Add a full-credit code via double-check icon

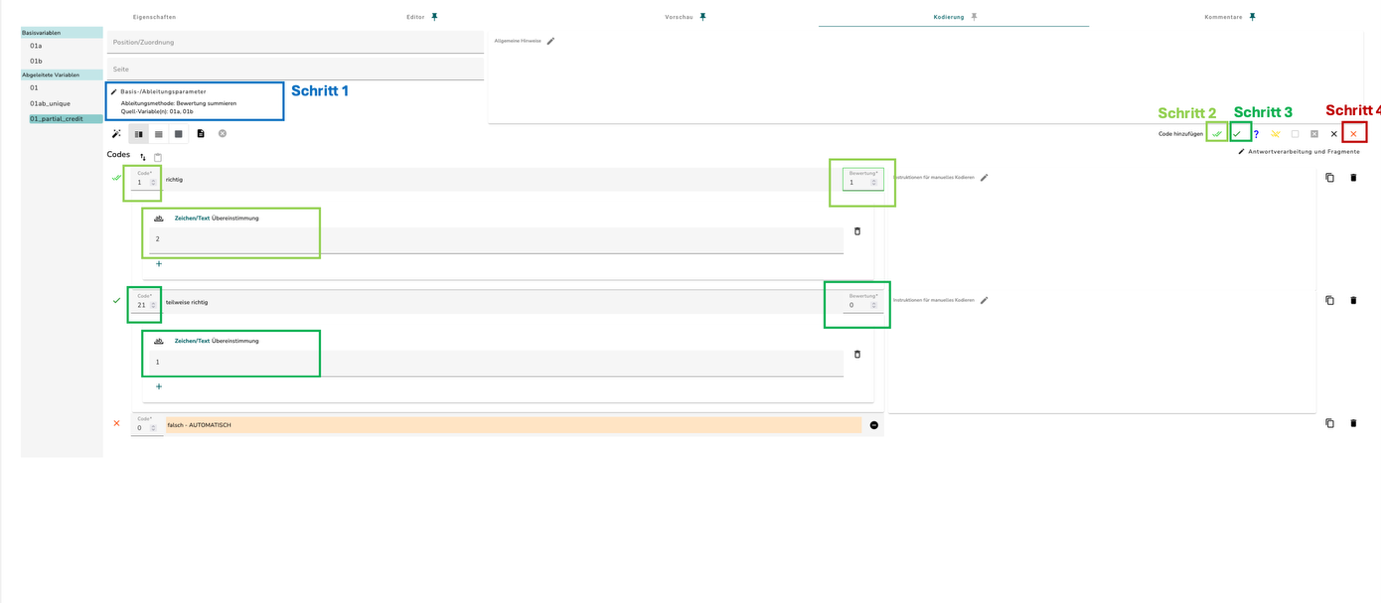(1217, 133)
